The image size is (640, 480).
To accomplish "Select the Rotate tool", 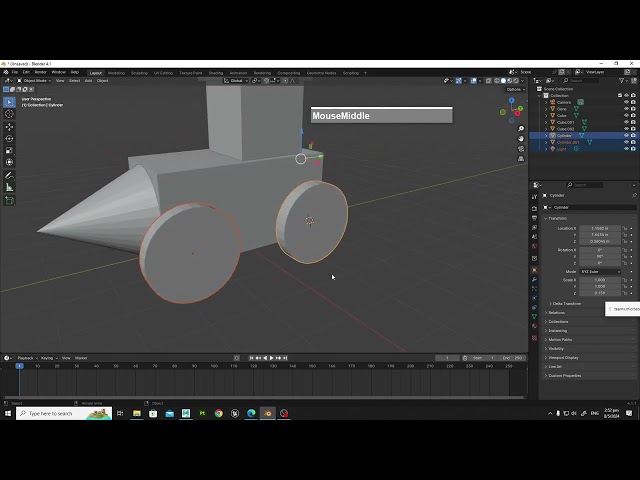I will 9,139.
